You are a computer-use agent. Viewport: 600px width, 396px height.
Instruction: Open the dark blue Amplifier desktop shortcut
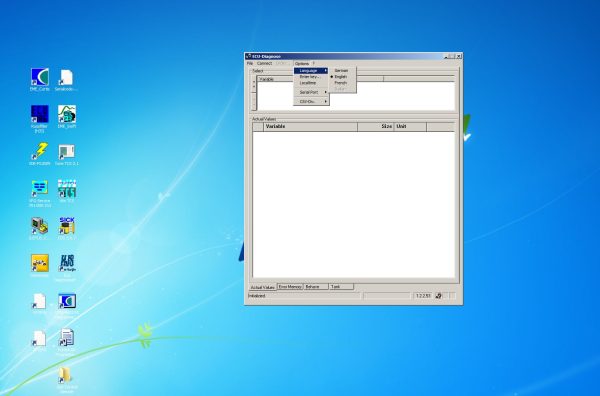point(40,119)
